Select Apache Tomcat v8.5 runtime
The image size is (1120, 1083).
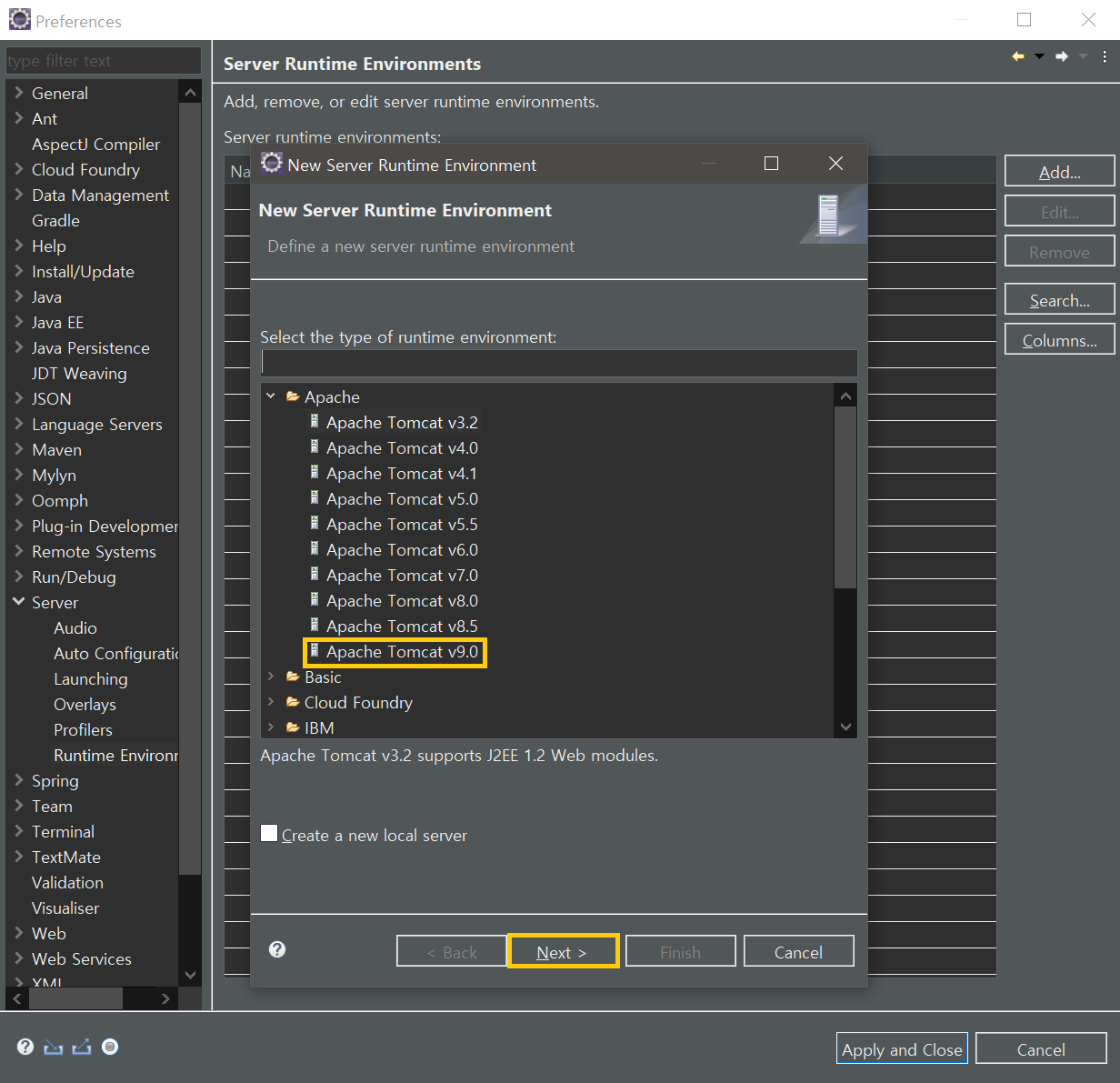click(x=402, y=627)
